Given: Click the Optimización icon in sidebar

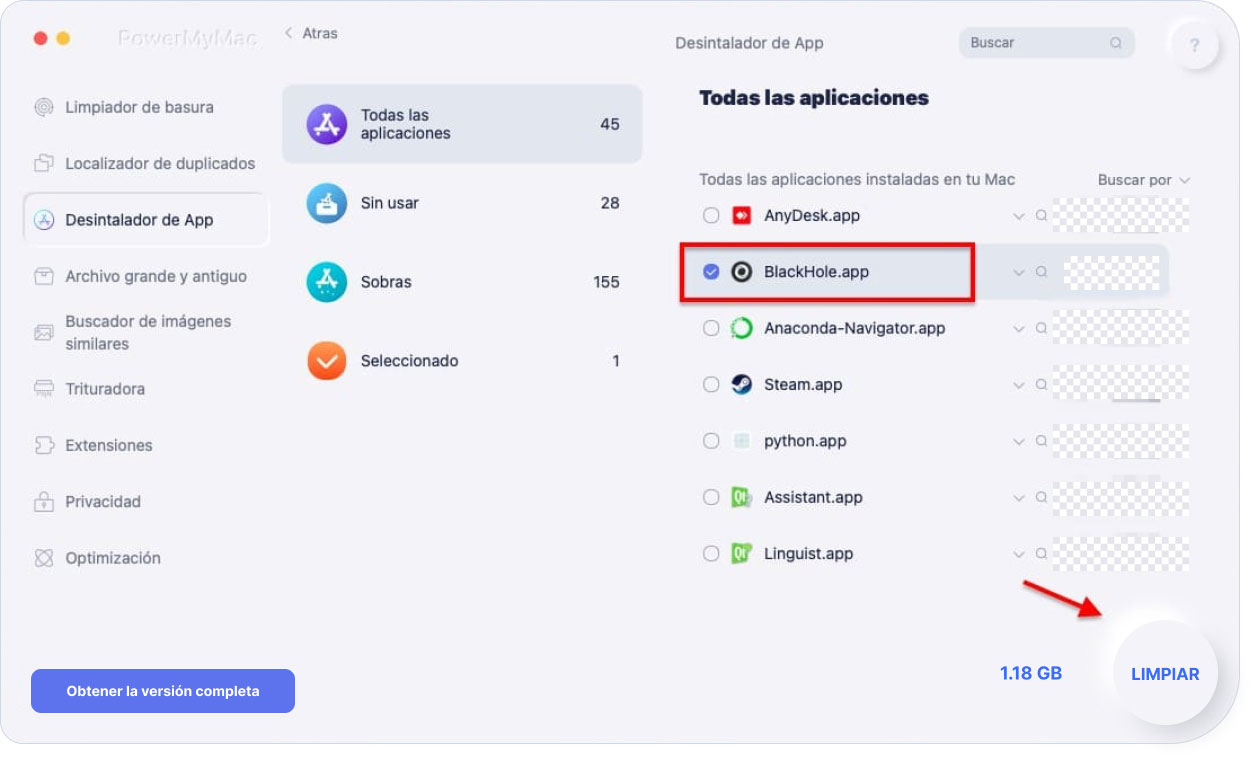Looking at the screenshot, I should [43, 558].
